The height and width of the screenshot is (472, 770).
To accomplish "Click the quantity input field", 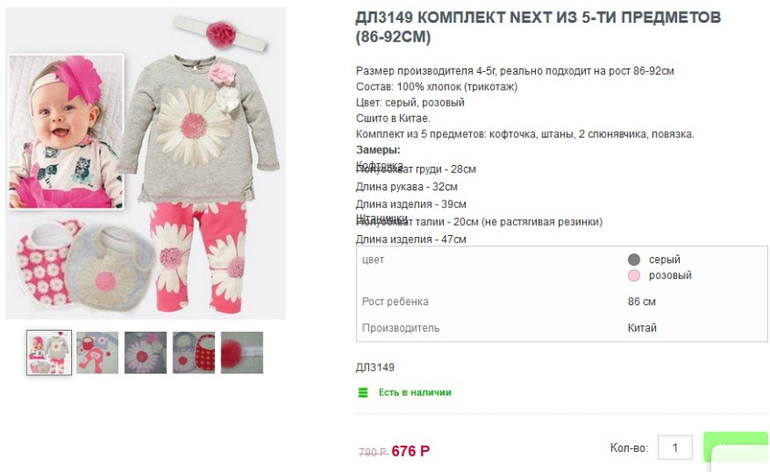I will pyautogui.click(x=676, y=448).
